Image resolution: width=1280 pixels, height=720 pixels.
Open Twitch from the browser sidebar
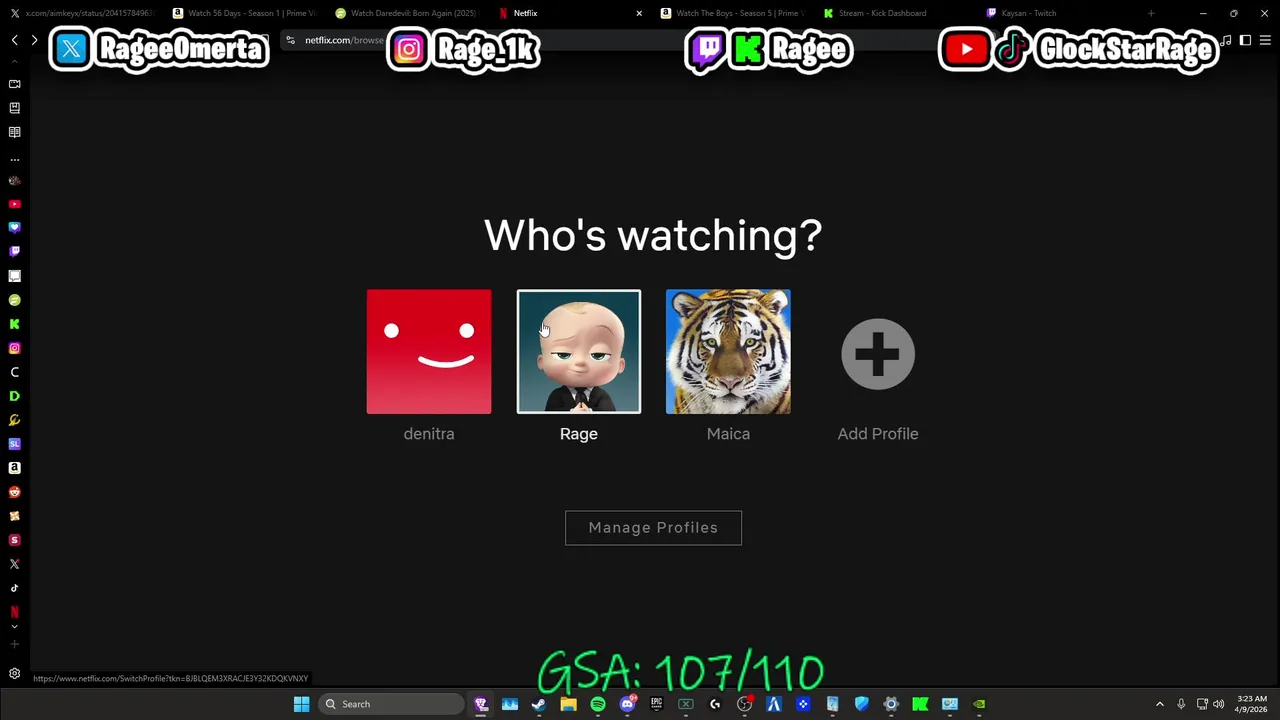(x=14, y=252)
